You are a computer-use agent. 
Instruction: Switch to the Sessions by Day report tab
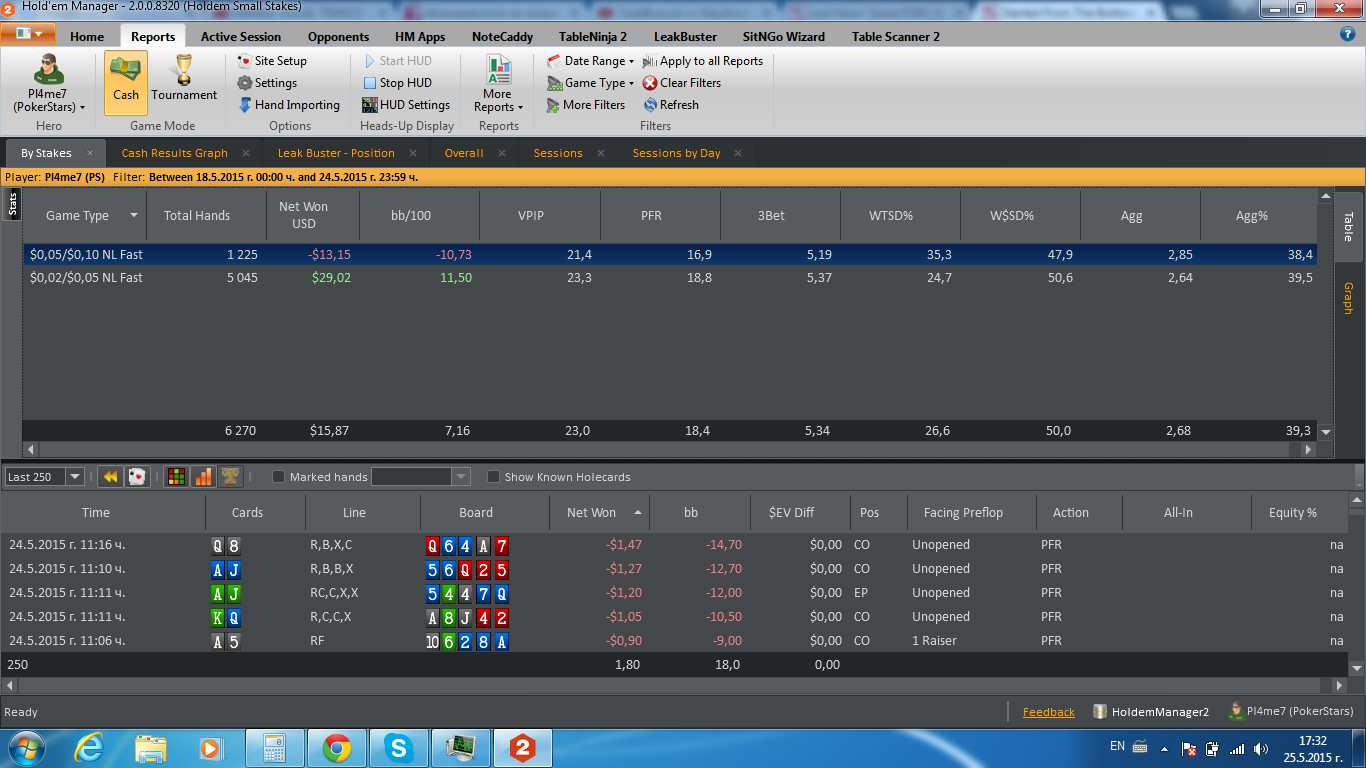point(676,153)
